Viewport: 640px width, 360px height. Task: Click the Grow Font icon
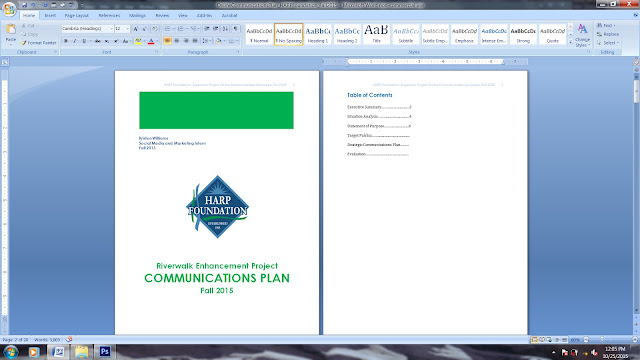(x=136, y=29)
